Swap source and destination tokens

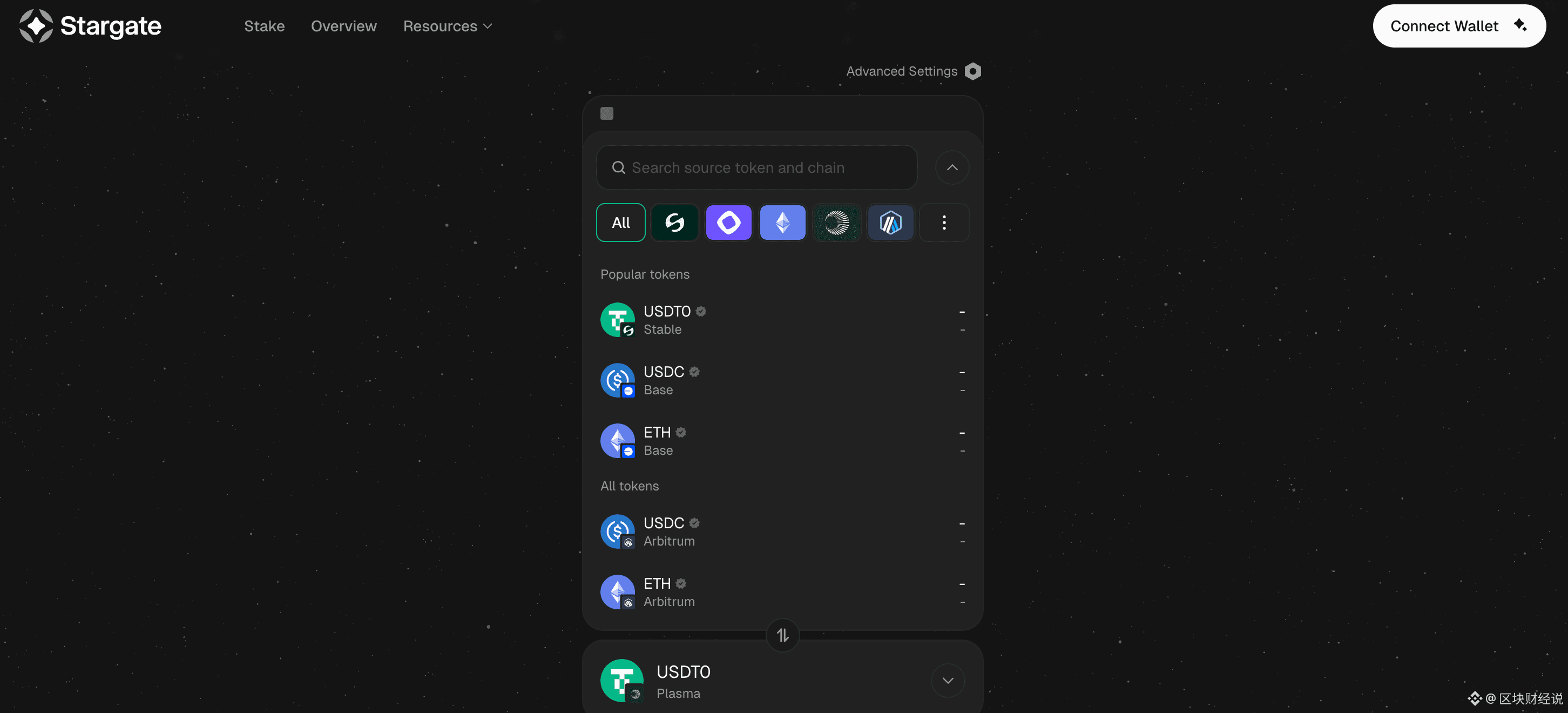pos(782,635)
